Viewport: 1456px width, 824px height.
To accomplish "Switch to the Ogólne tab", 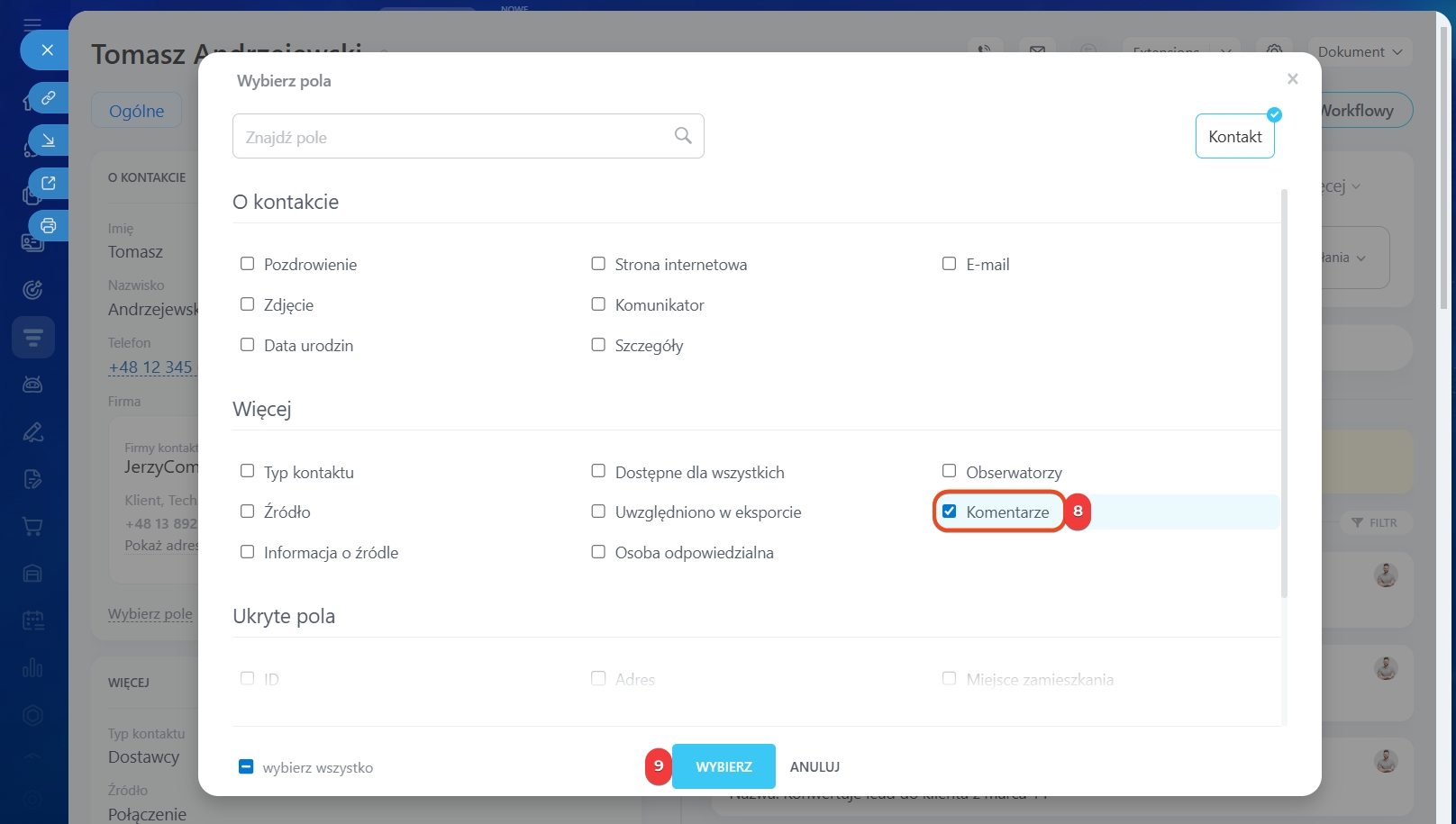I will [136, 111].
